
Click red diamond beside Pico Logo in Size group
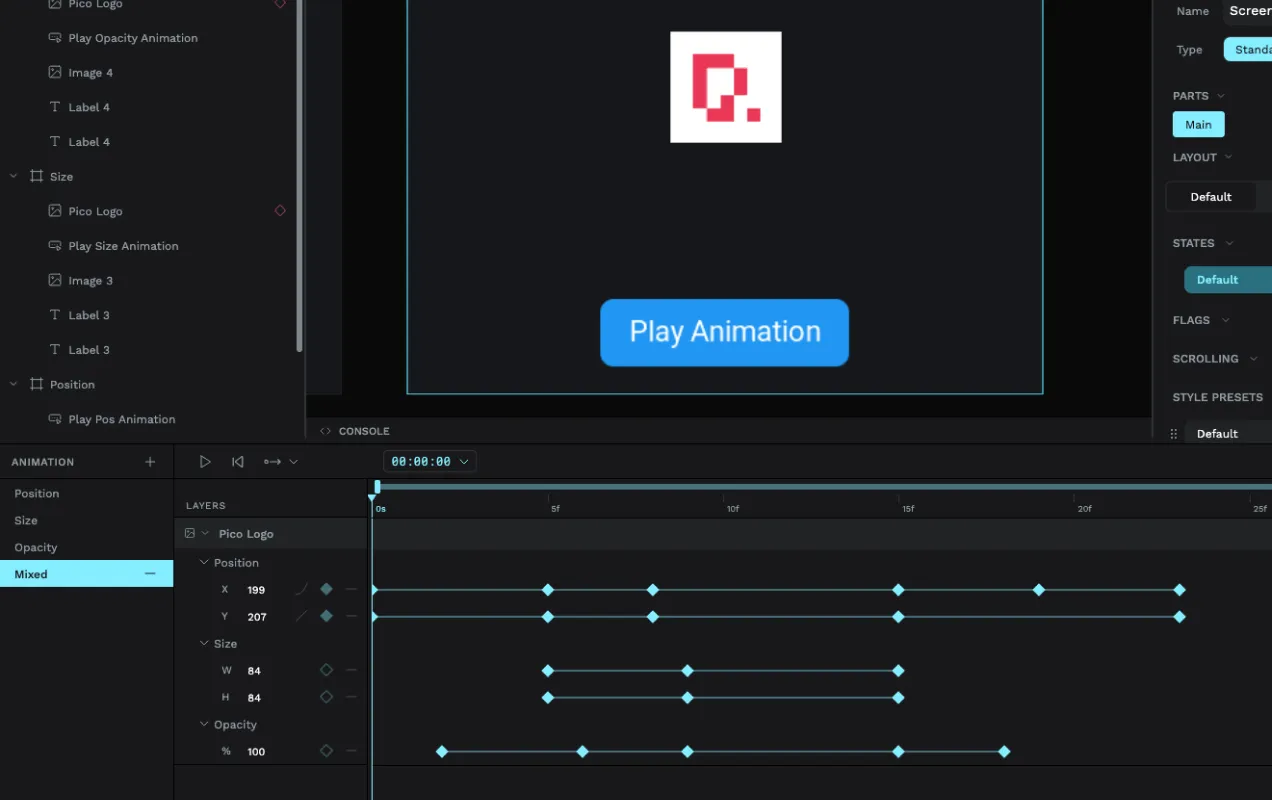pyautogui.click(x=280, y=211)
